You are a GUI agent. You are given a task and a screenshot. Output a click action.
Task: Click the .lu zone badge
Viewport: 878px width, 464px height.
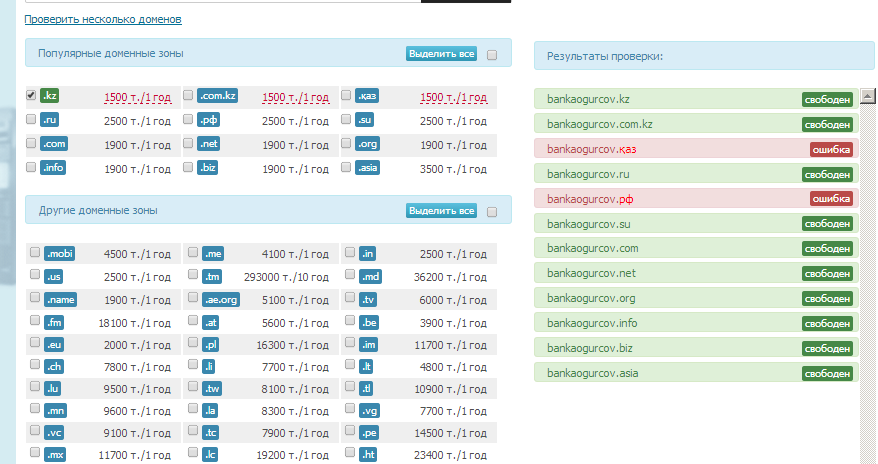point(53,388)
